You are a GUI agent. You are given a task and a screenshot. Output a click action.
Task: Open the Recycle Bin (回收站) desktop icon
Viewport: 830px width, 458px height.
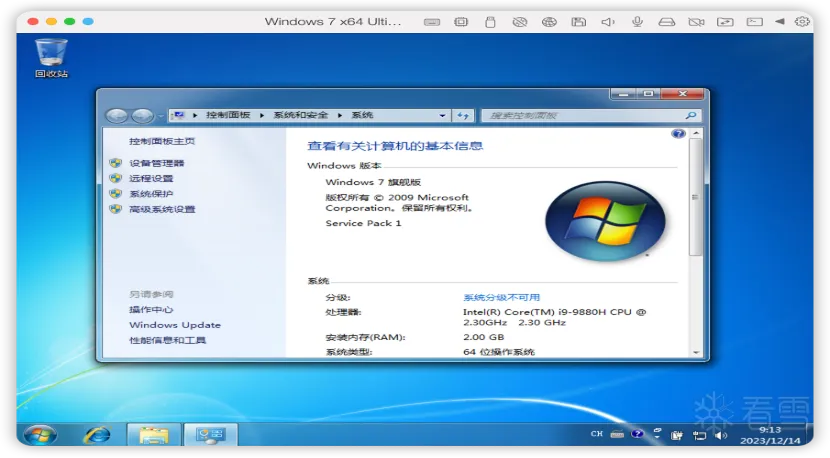(51, 58)
